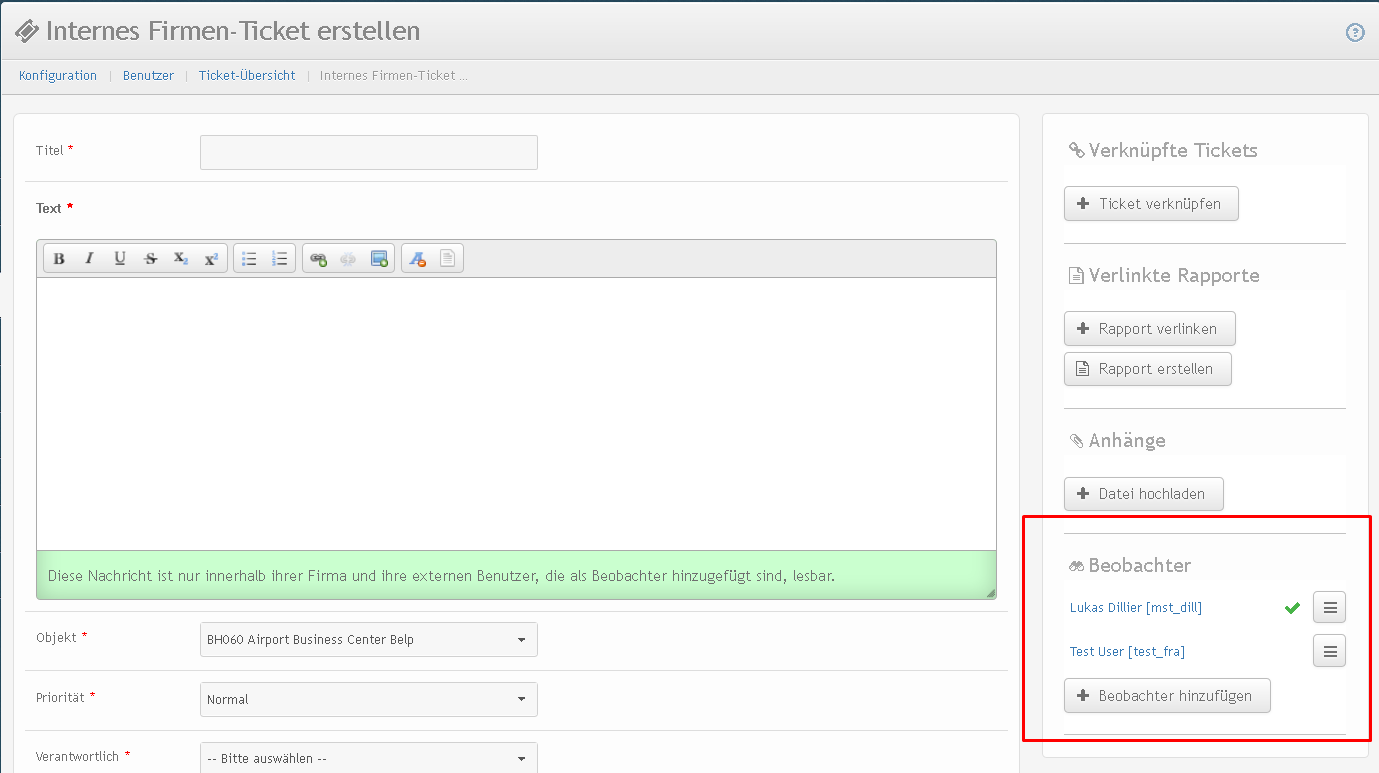This screenshot has height=773, width=1379.
Task: Insert a bulleted list
Action: coord(249,259)
